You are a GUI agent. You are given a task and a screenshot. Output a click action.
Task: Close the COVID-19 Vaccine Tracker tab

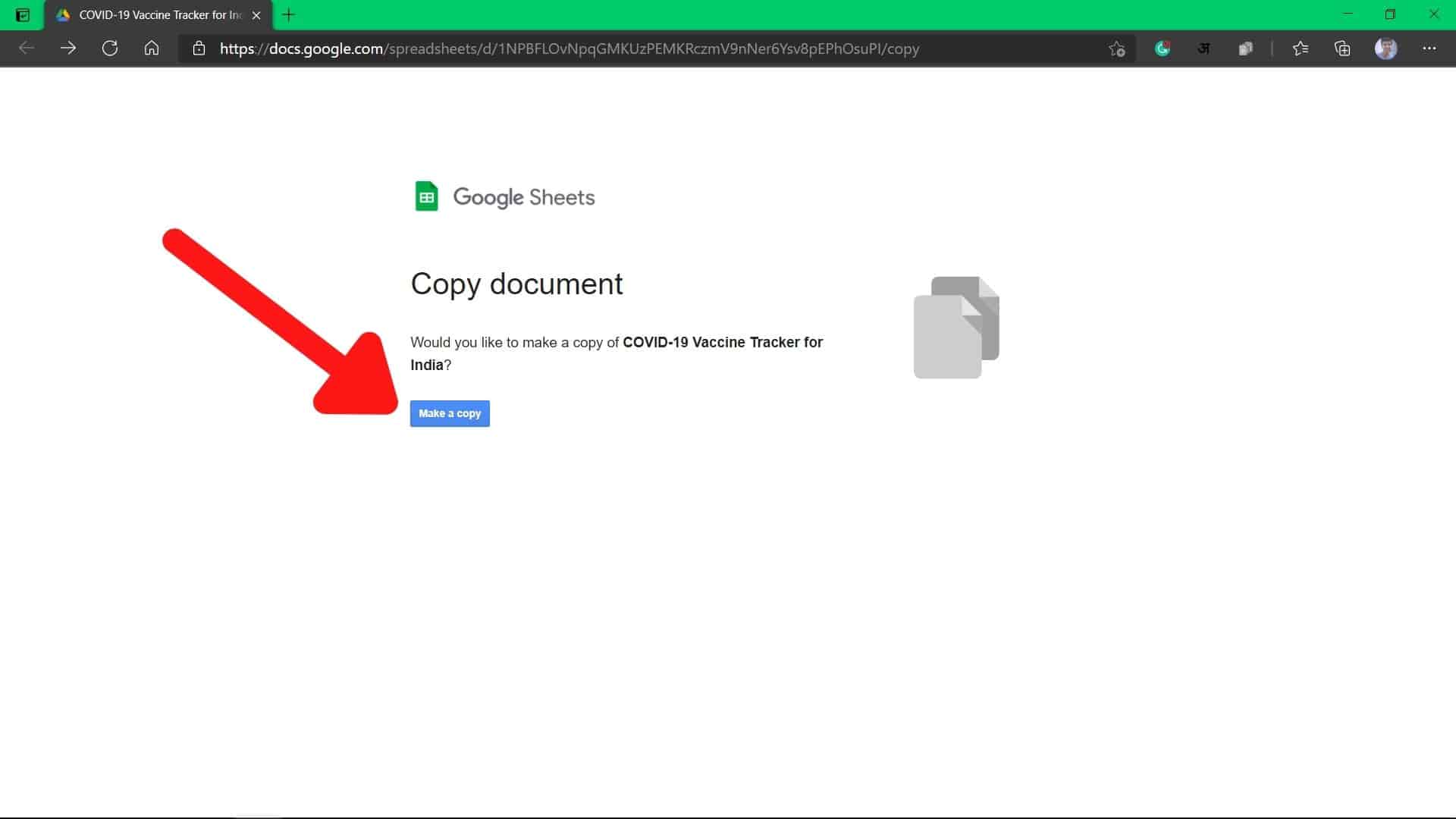pos(256,15)
